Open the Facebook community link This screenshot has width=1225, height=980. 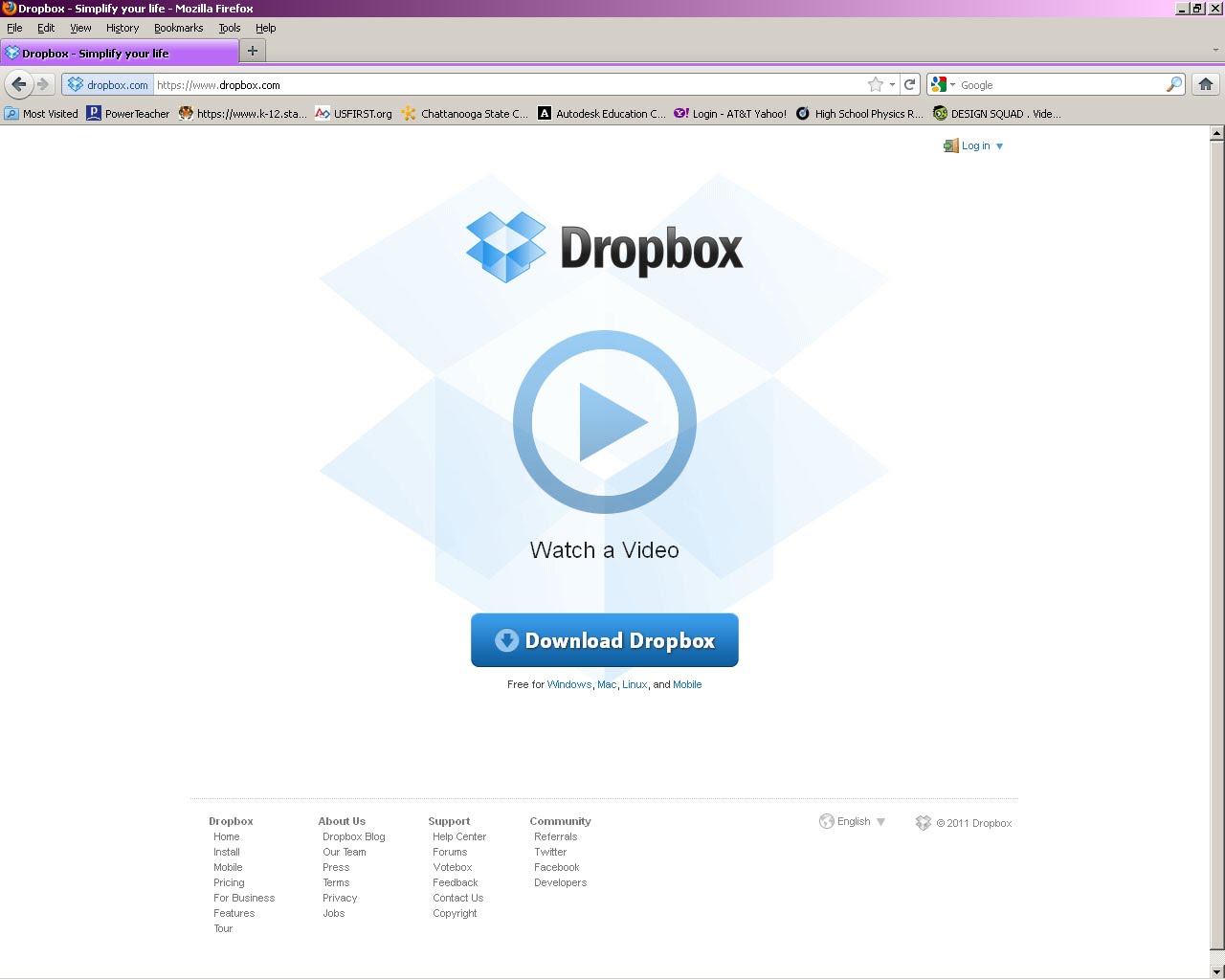557,867
